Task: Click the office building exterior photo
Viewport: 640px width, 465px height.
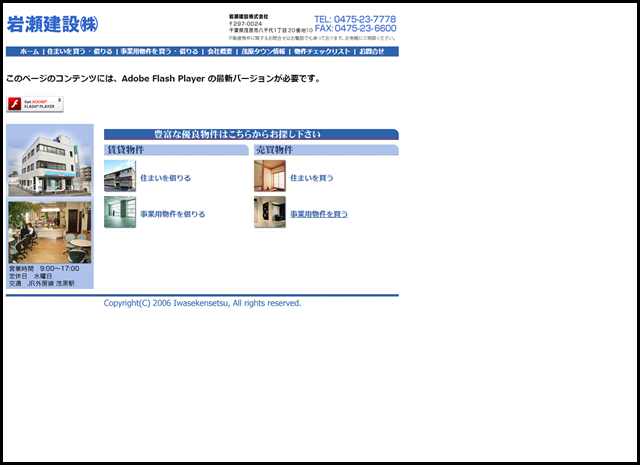Action: (x=50, y=162)
